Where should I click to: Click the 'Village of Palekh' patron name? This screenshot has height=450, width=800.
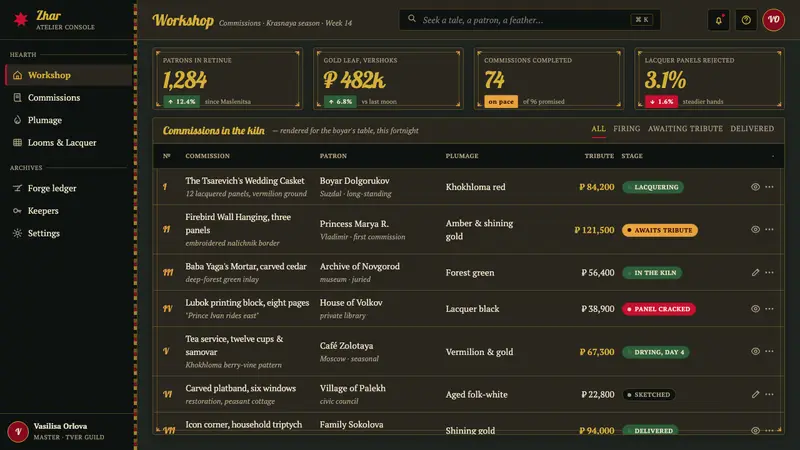click(353, 388)
